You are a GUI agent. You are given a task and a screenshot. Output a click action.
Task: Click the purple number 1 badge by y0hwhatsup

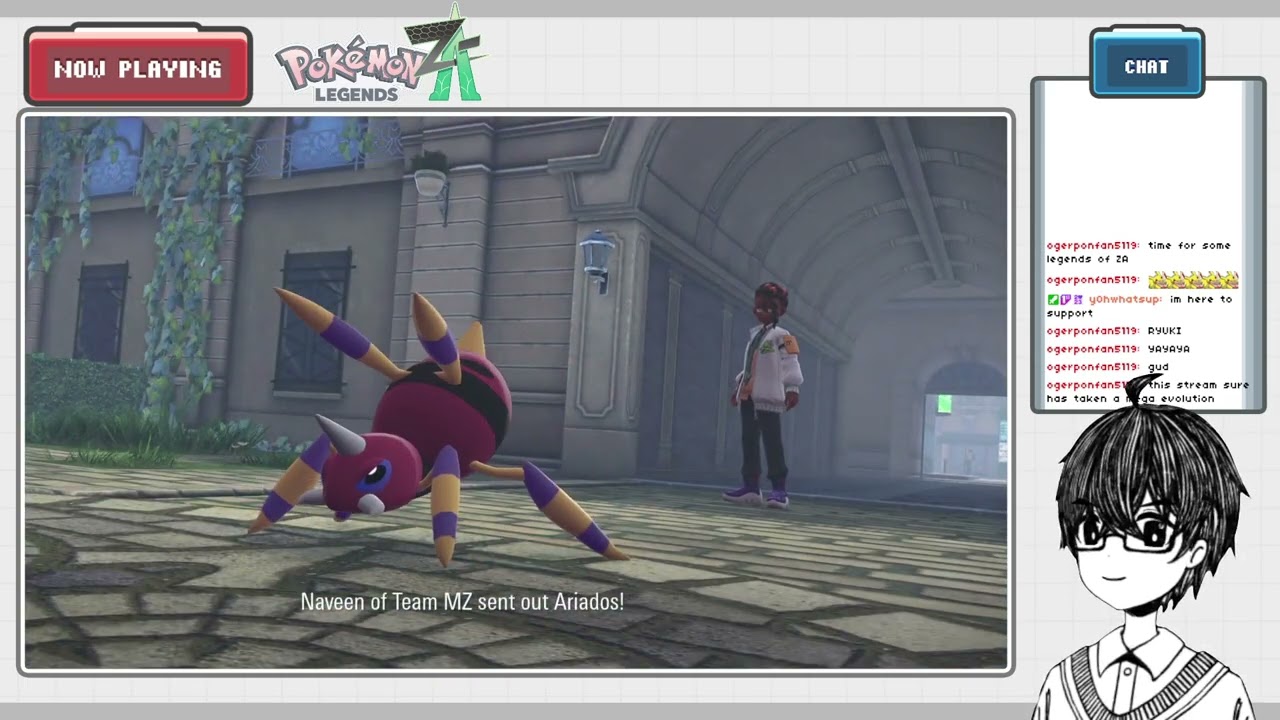1065,299
